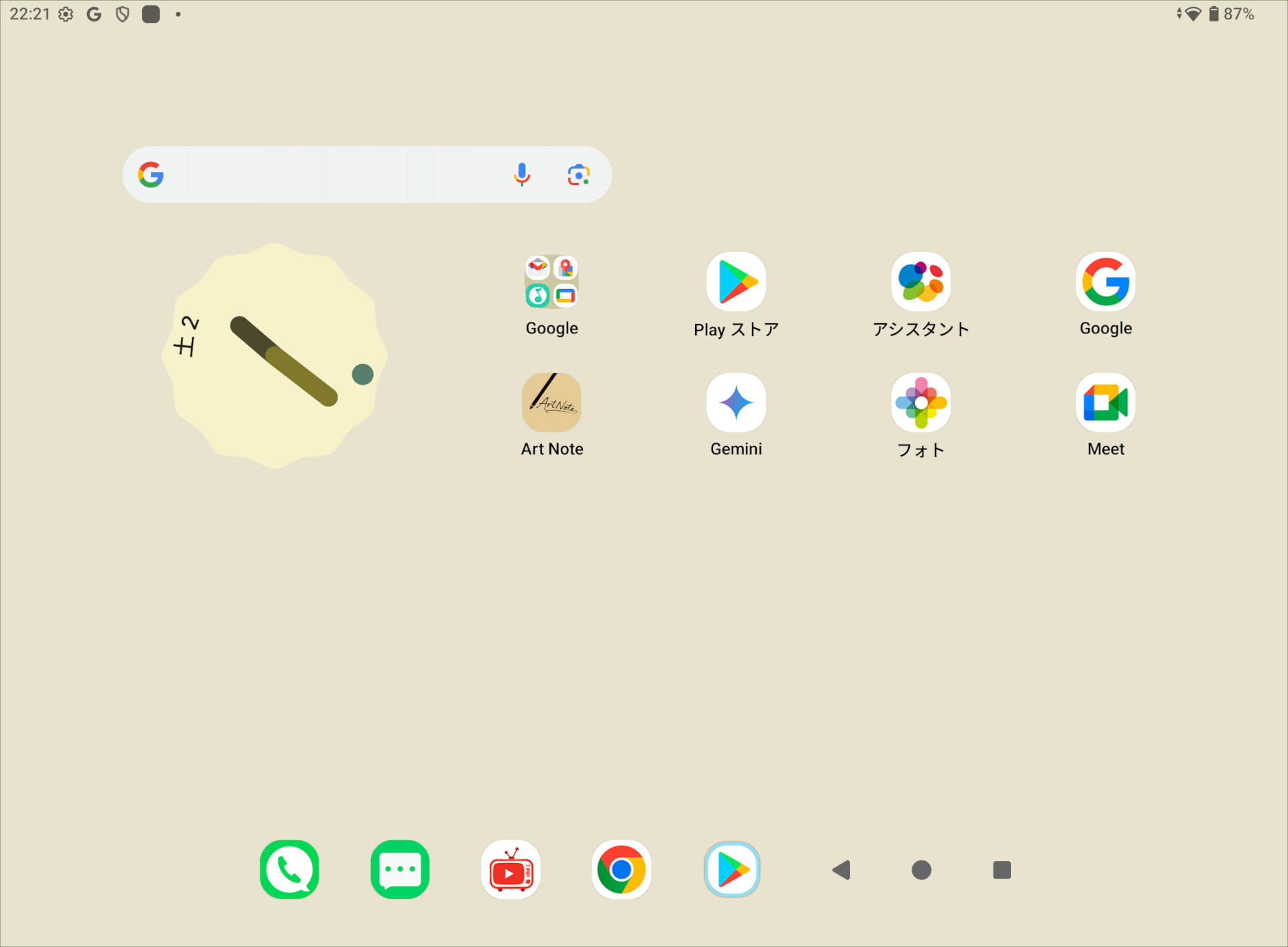Screen dimensions: 1288x947
Task: Tap the battery 87% indicator
Action: pos(1231,14)
